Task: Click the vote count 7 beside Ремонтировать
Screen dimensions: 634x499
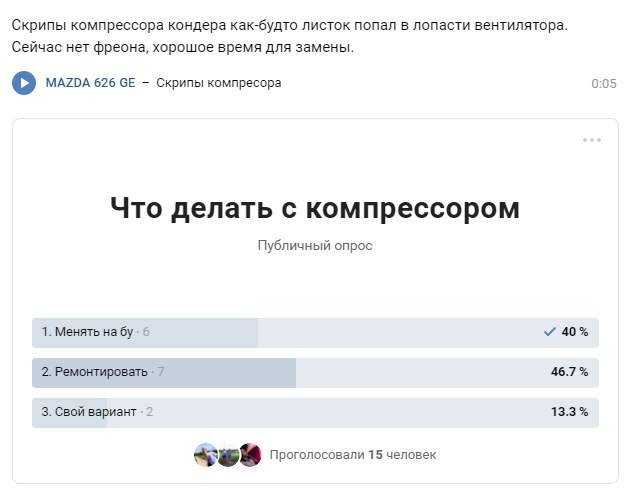Action: pos(161,372)
